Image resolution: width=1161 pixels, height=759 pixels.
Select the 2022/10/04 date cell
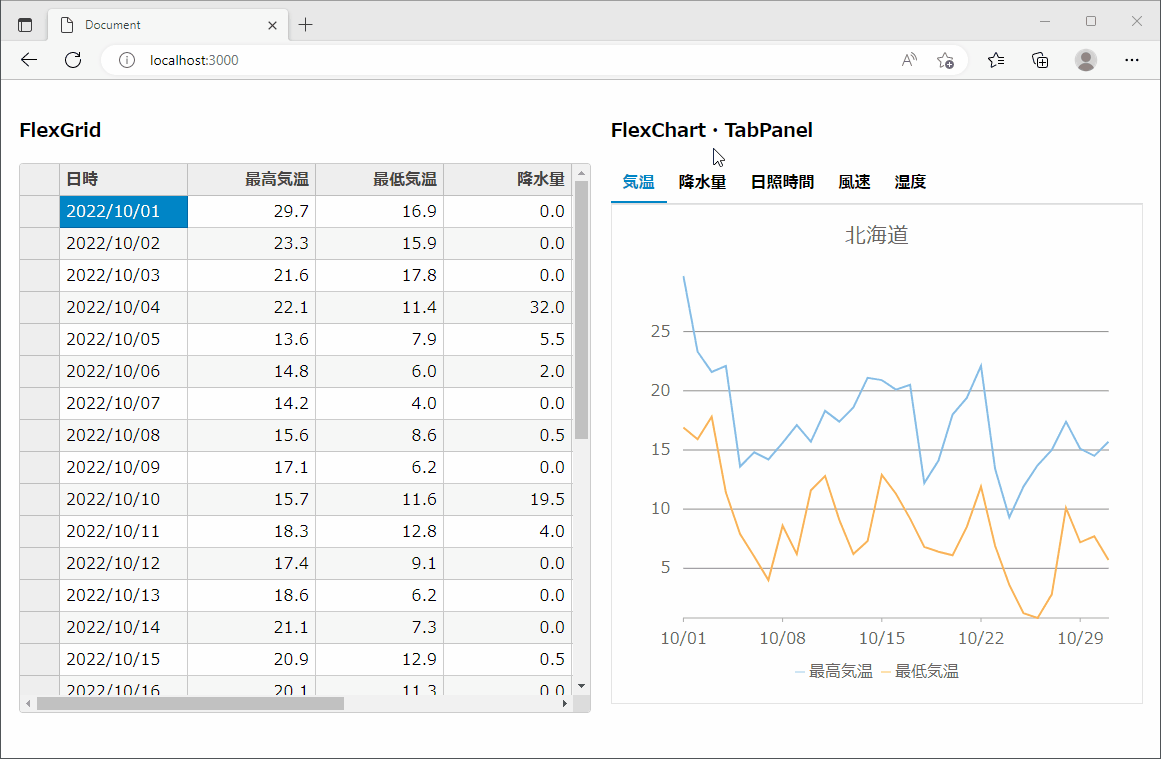pos(124,307)
